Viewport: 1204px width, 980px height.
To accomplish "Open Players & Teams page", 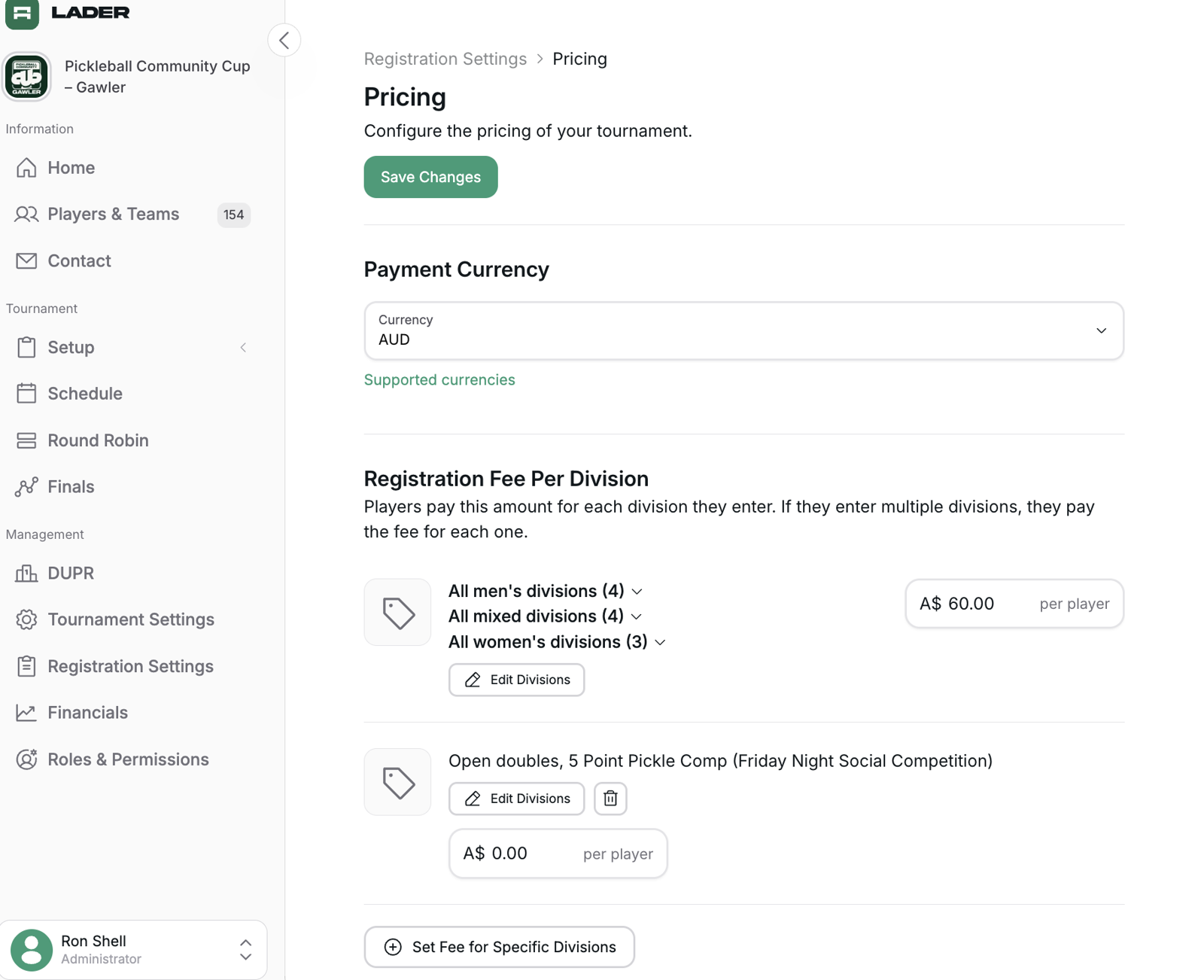I will [114, 214].
